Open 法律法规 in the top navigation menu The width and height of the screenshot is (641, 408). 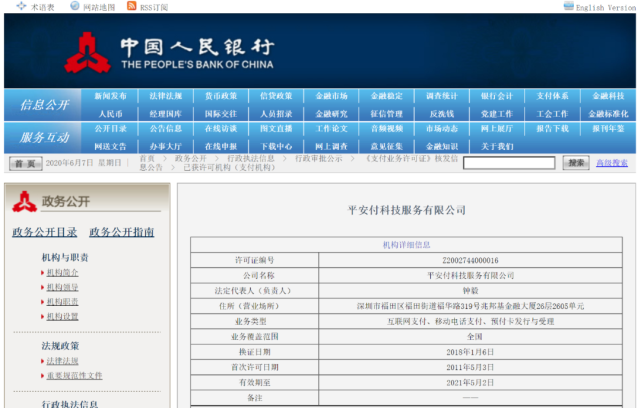tap(166, 96)
